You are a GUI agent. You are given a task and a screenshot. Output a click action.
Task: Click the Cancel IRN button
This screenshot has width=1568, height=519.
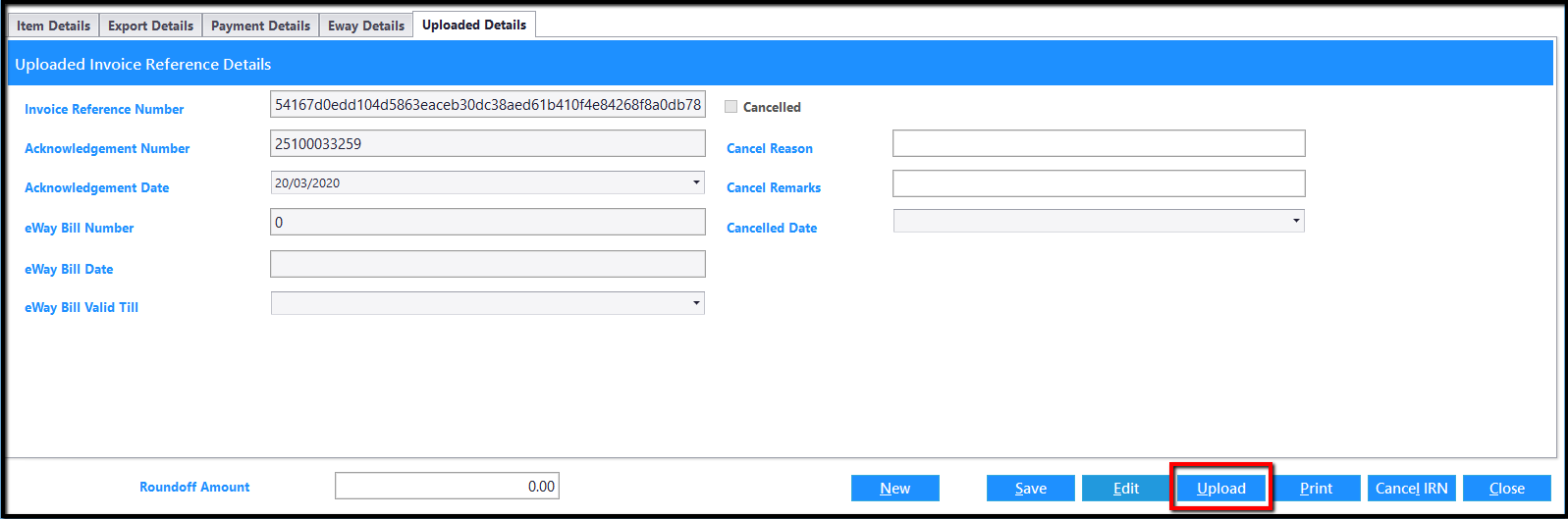point(1412,488)
